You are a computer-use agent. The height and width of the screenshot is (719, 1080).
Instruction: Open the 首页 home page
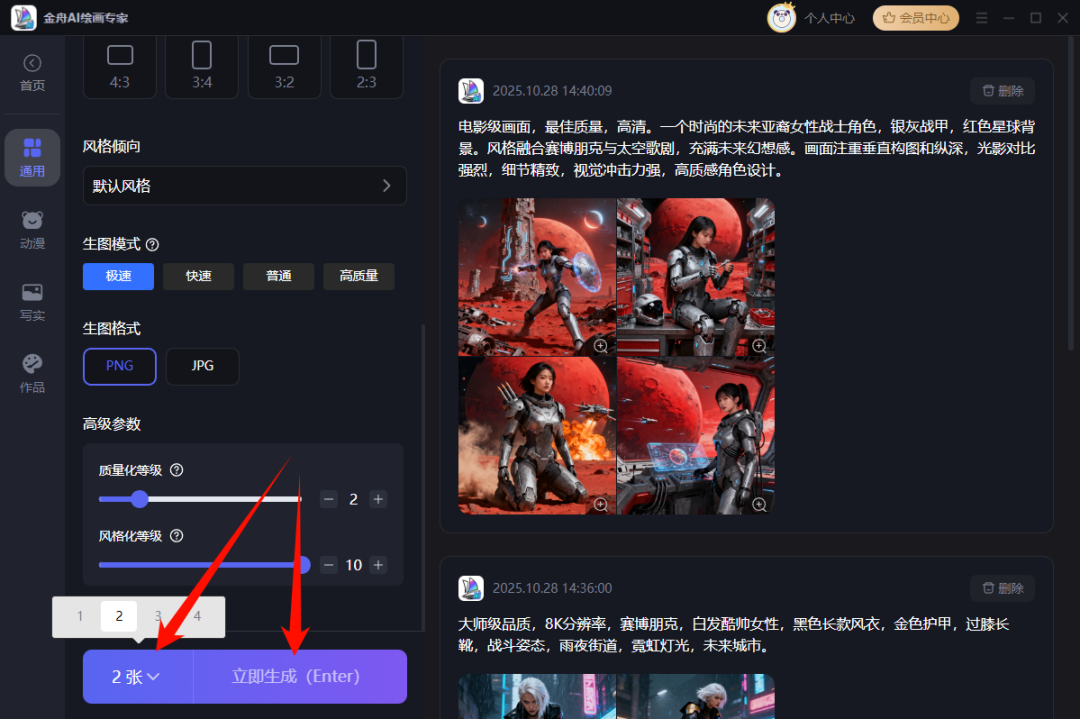[x=32, y=73]
